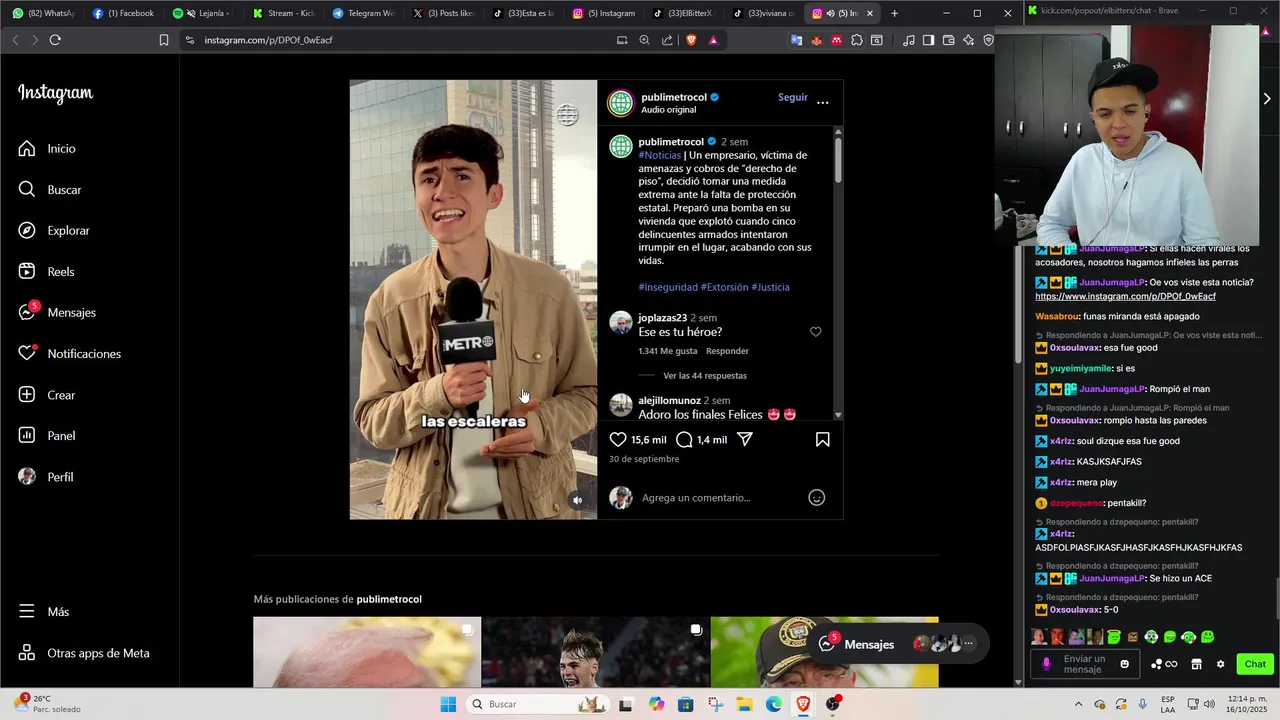Open #Extorsión hashtag link
1280x720 pixels.
point(725,287)
